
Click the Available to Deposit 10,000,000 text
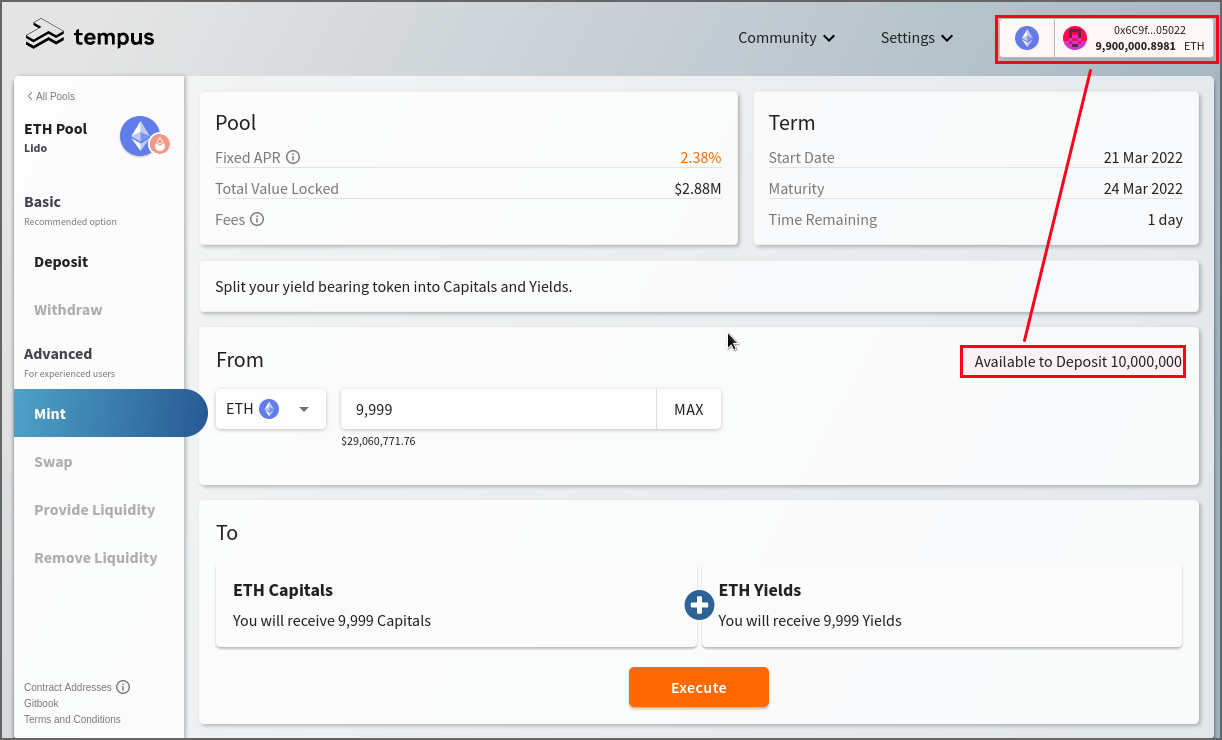click(x=1078, y=361)
